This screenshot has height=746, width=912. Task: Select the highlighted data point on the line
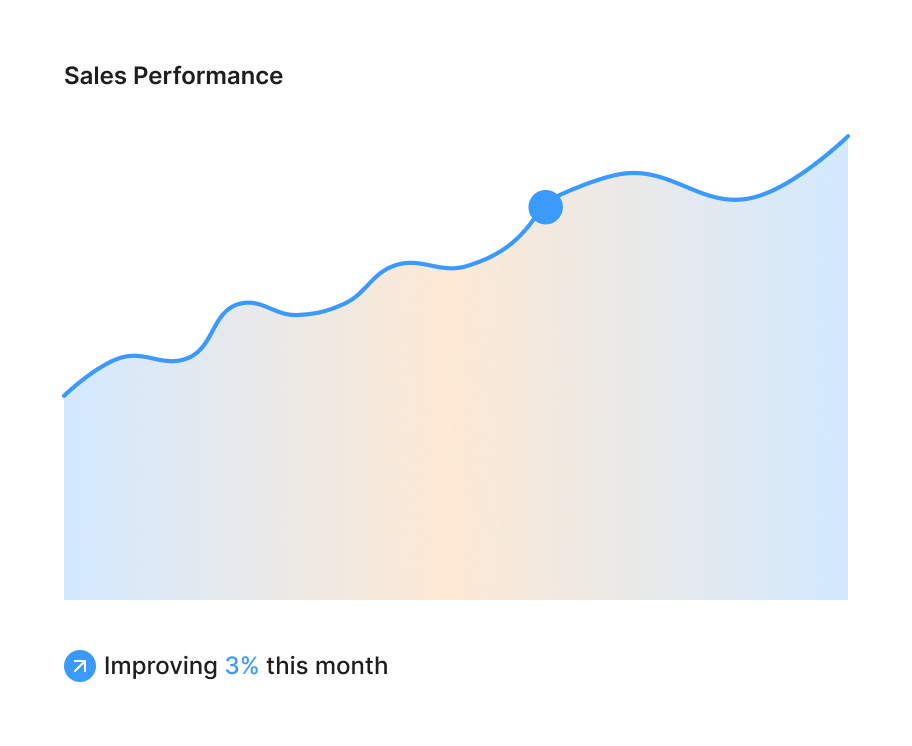pyautogui.click(x=546, y=207)
